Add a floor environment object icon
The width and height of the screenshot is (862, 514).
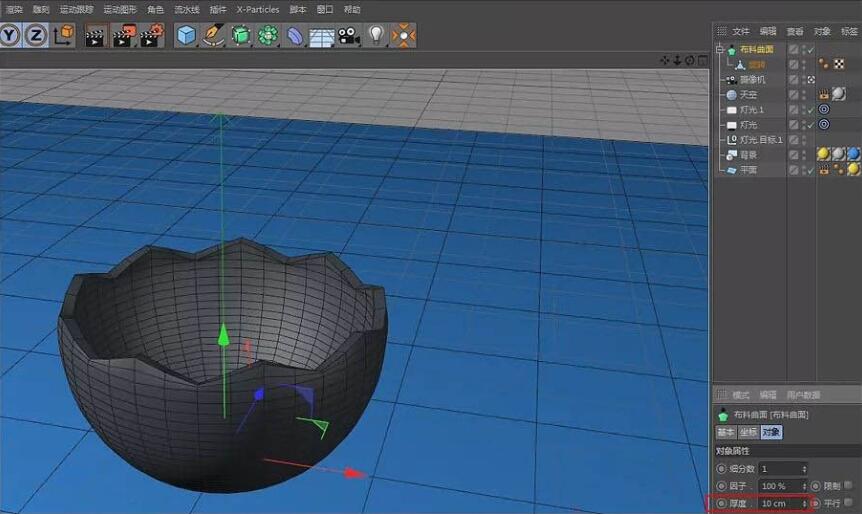(x=322, y=37)
